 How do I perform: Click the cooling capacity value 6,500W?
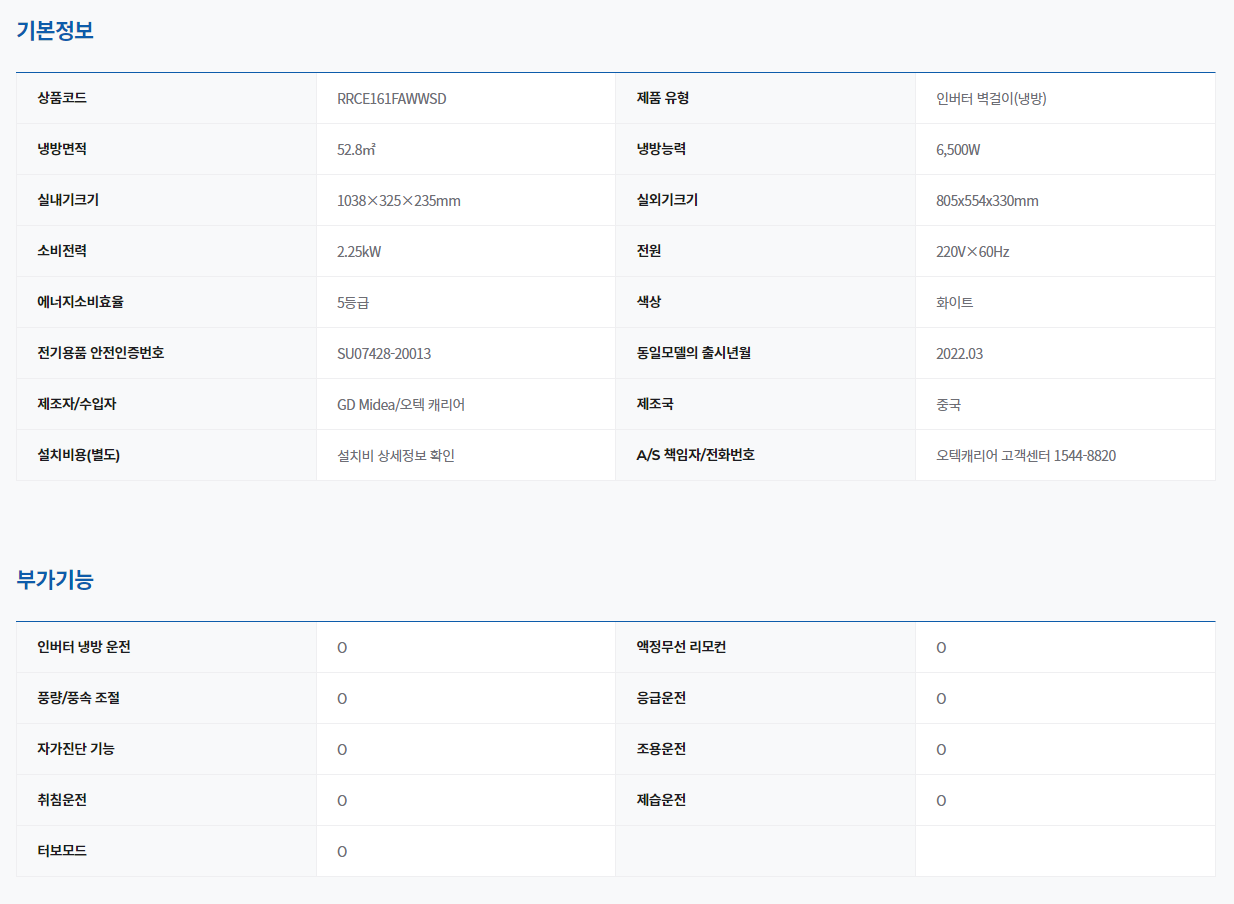pyautogui.click(x=958, y=150)
